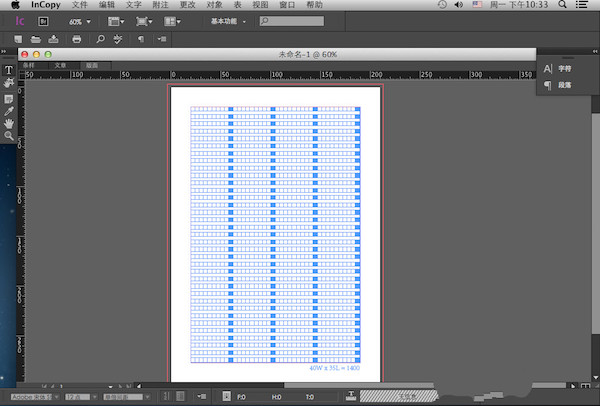Image resolution: width=600 pixels, height=406 pixels.
Task: Select the Type tool
Action: pyautogui.click(x=9, y=70)
